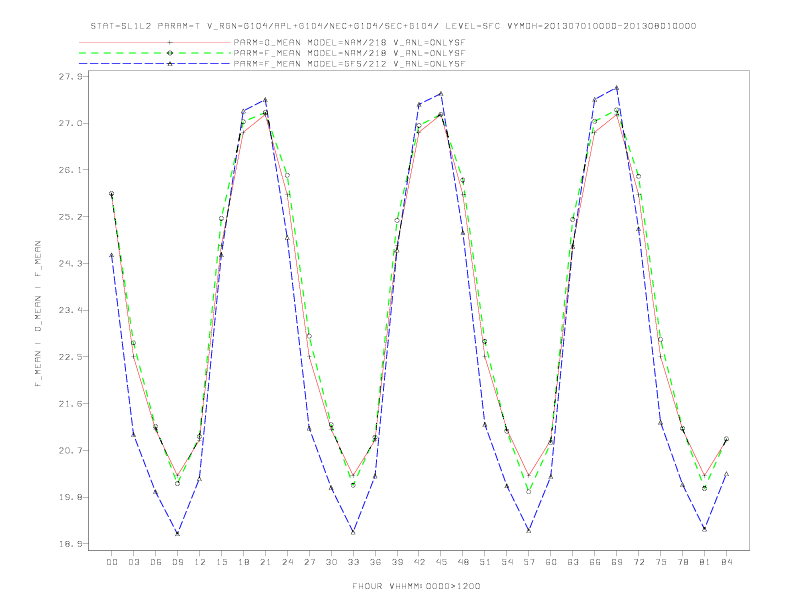
Task: Click x-axis forecast hour label 75
Action: pyautogui.click(x=661, y=562)
